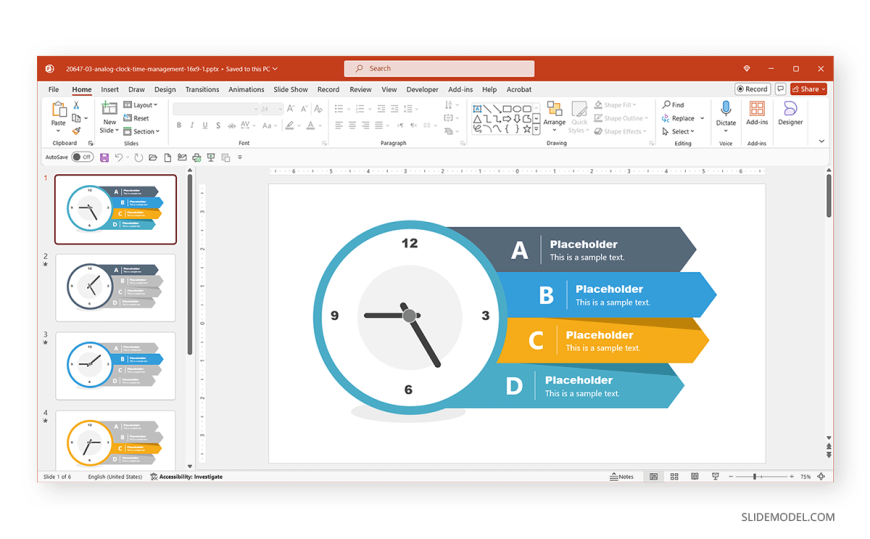Image resolution: width=870 pixels, height=539 pixels.
Task: Toggle Bold formatting
Action: (179, 125)
